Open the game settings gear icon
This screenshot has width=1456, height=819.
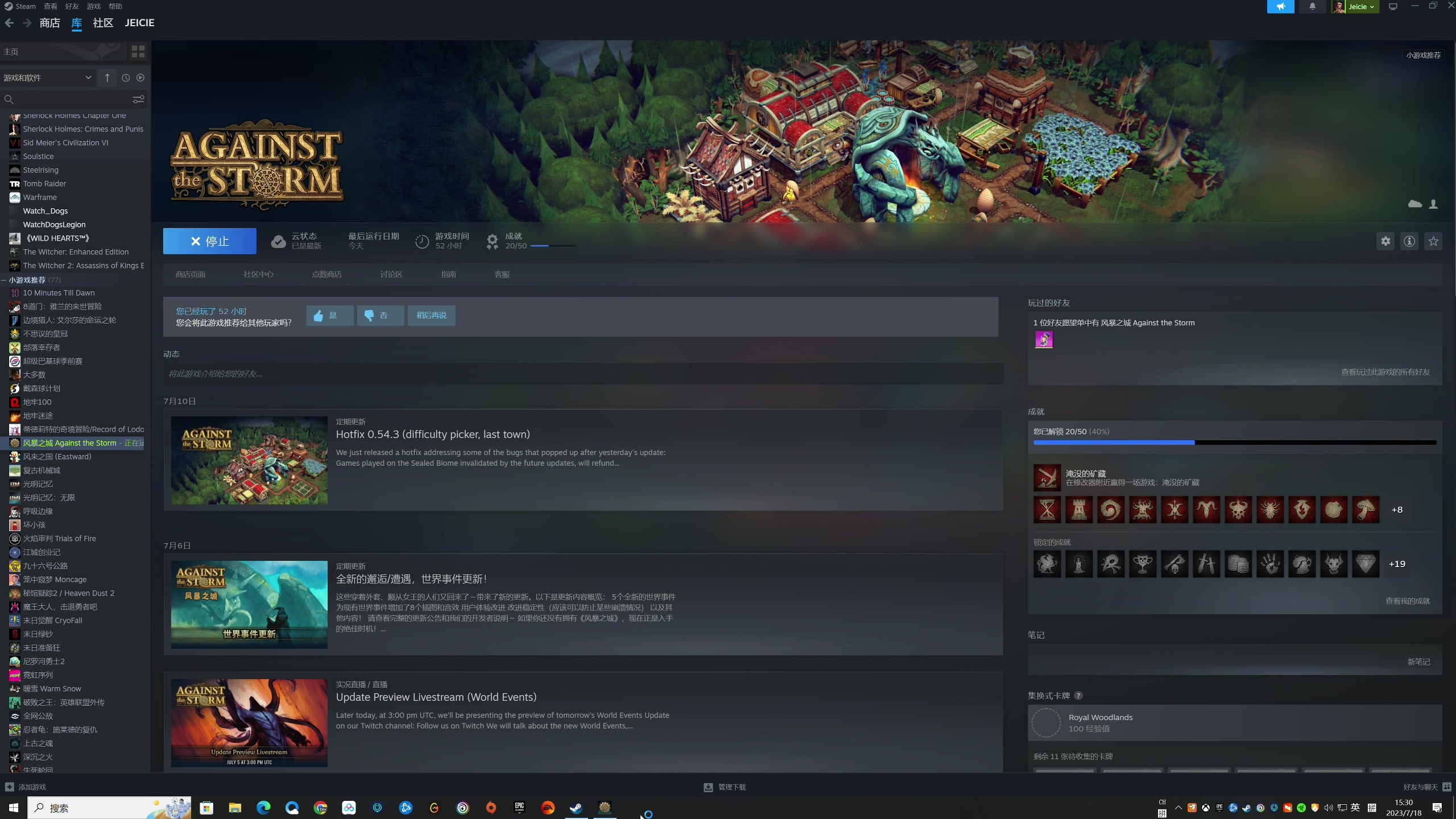pyautogui.click(x=1385, y=241)
